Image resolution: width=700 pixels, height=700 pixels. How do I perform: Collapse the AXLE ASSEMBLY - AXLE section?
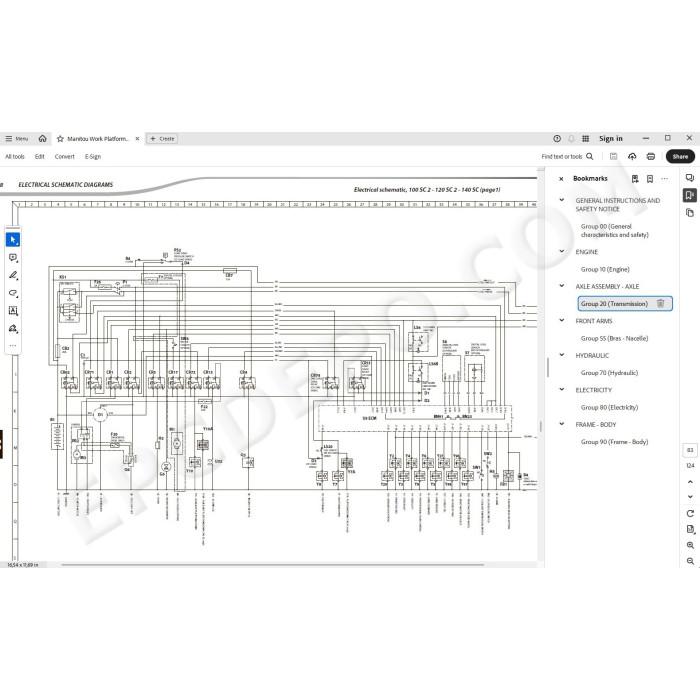pyautogui.click(x=562, y=286)
